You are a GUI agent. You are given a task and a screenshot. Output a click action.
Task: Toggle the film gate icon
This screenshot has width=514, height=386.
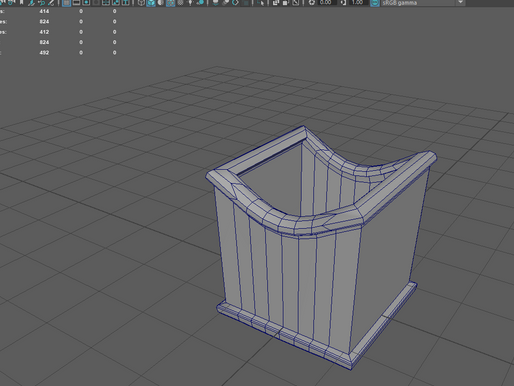[x=76, y=2]
